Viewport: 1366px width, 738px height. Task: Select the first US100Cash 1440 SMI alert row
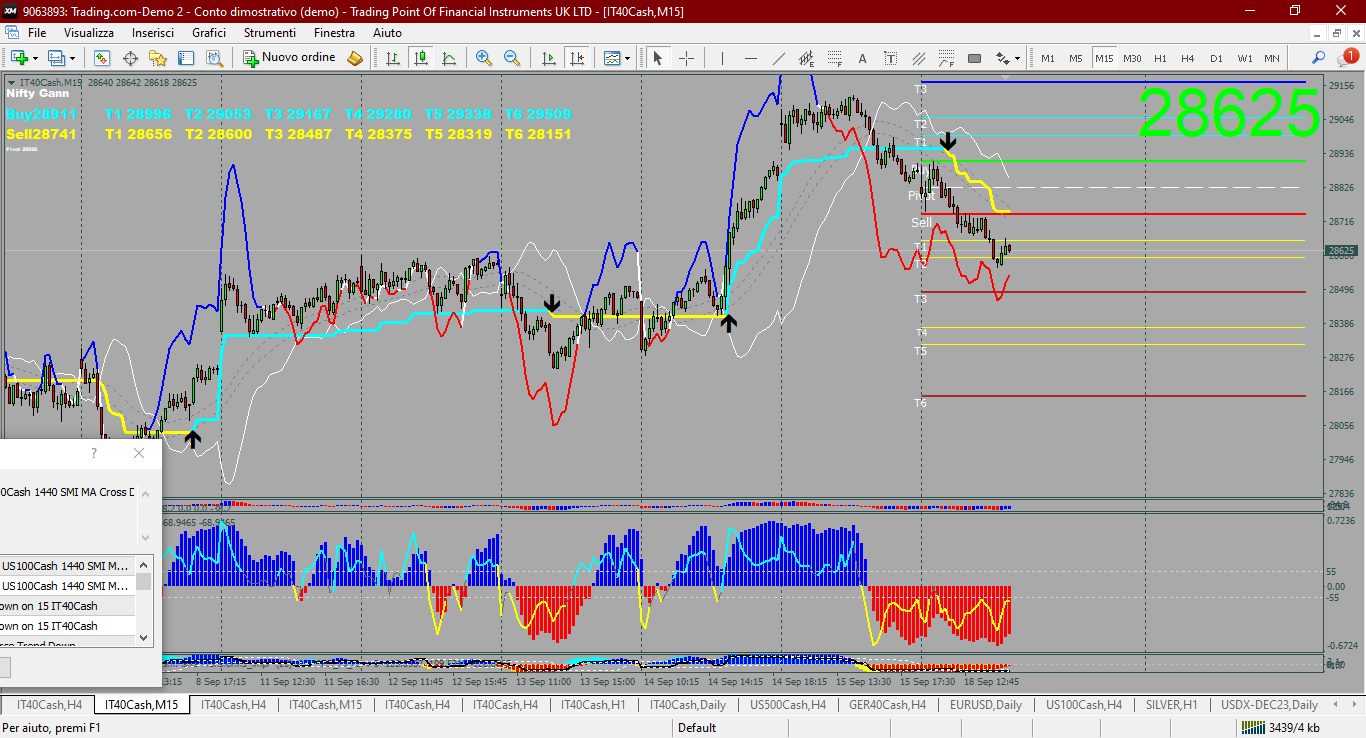(x=68, y=566)
